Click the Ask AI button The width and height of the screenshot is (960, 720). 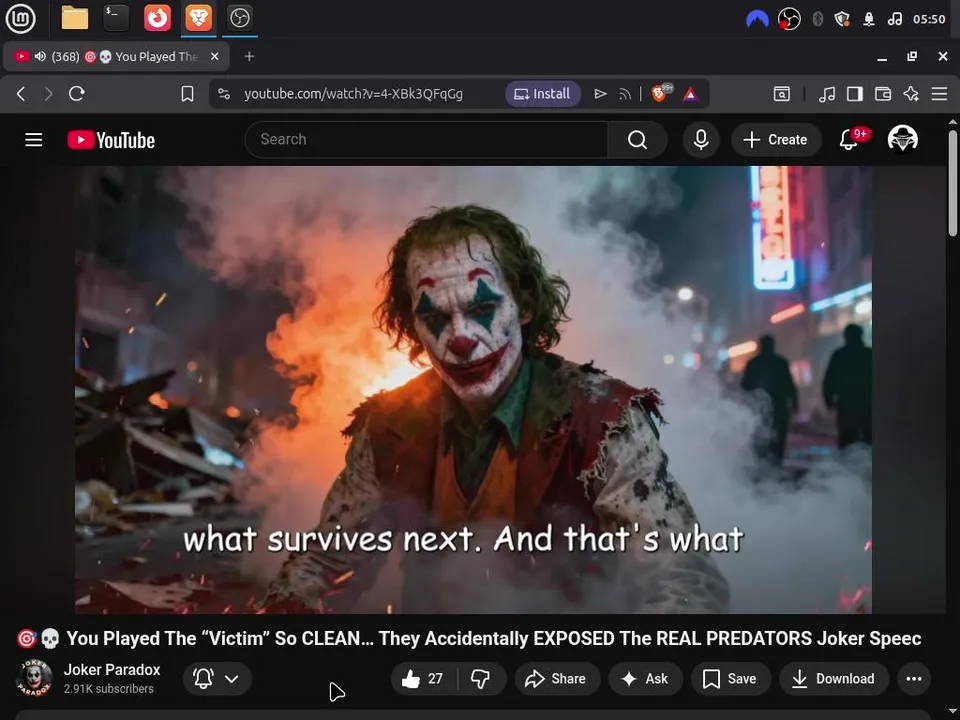(x=645, y=678)
